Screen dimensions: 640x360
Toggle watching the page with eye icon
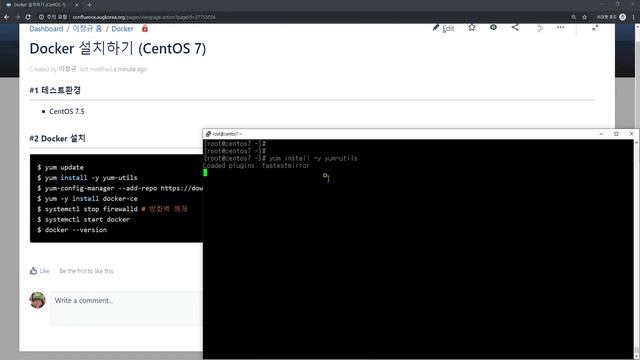coord(493,27)
